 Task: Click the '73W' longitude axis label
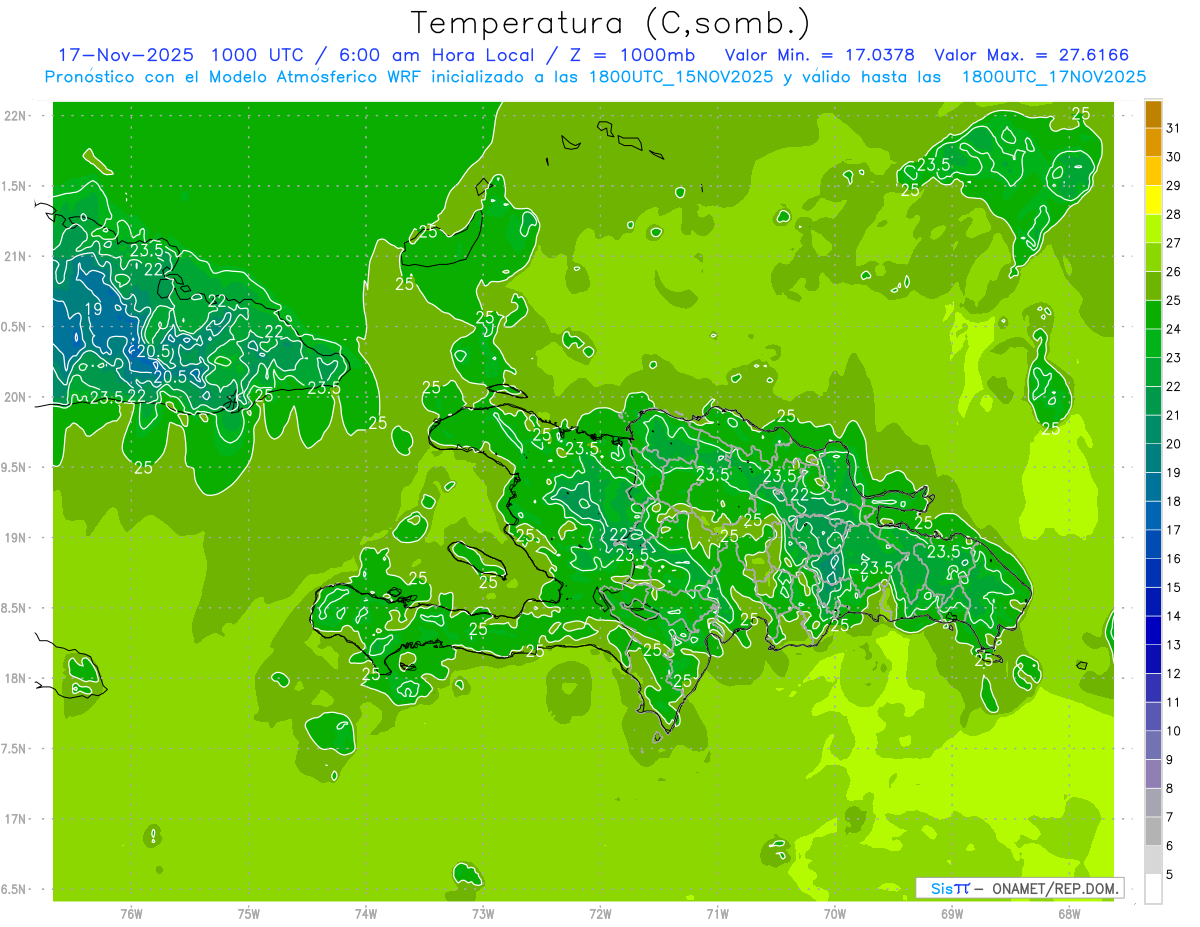pos(483,913)
